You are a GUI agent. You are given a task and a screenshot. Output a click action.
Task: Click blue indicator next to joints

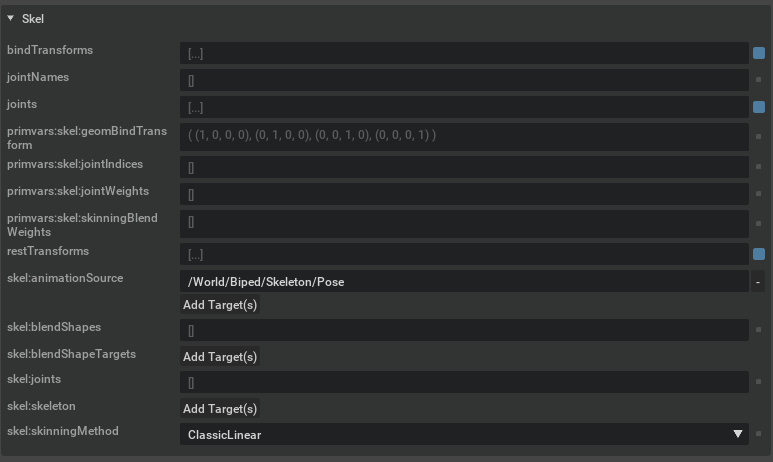(x=759, y=107)
